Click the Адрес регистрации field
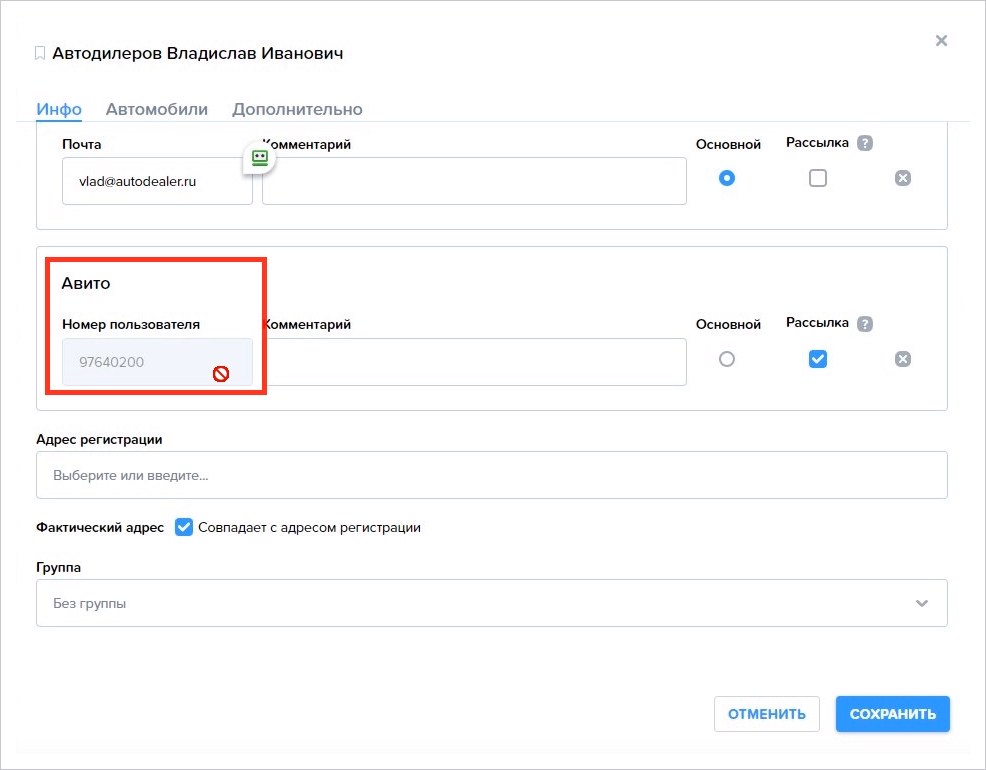986x770 pixels. coord(492,475)
